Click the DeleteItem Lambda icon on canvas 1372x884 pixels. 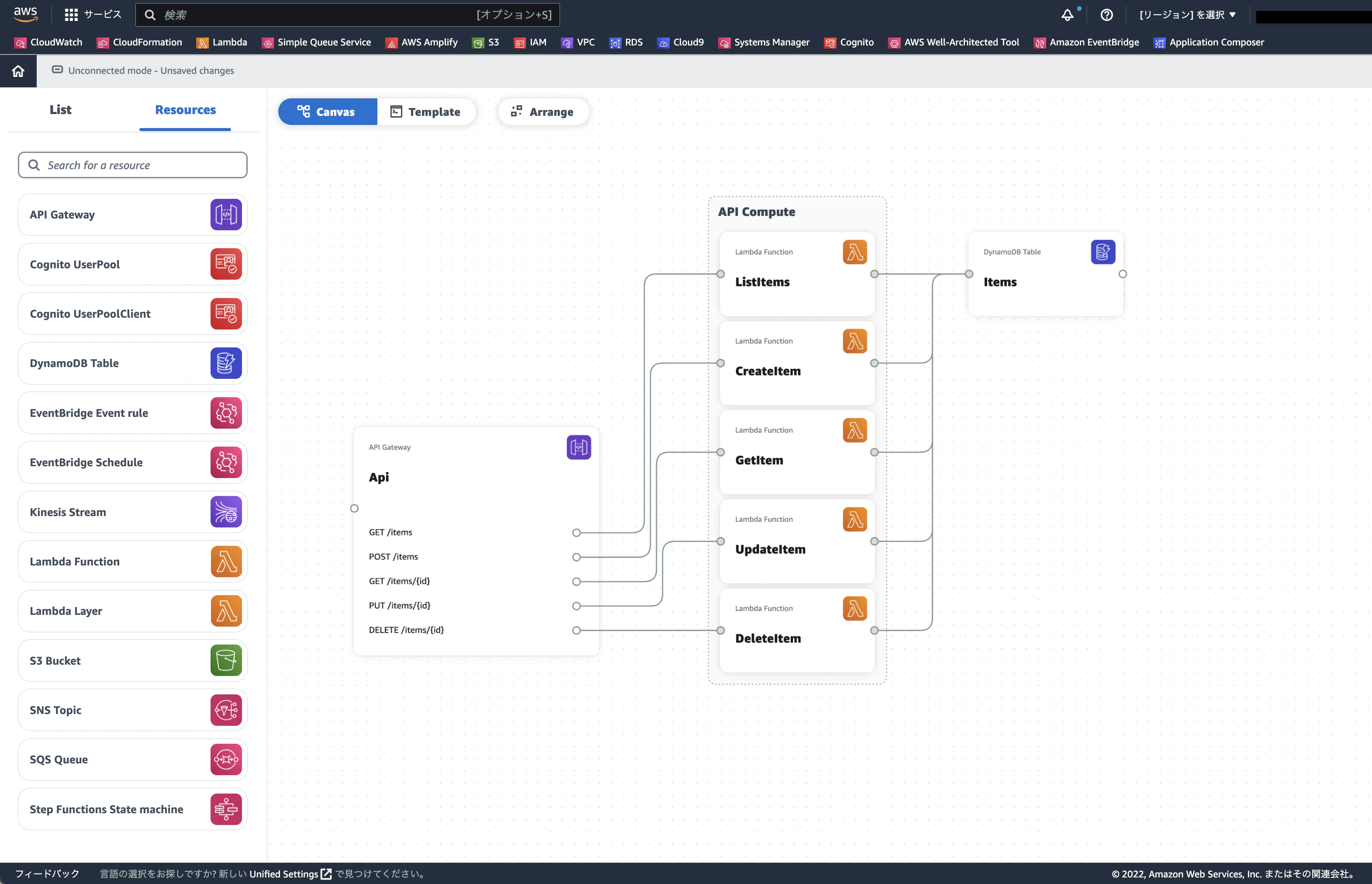pyautogui.click(x=855, y=608)
